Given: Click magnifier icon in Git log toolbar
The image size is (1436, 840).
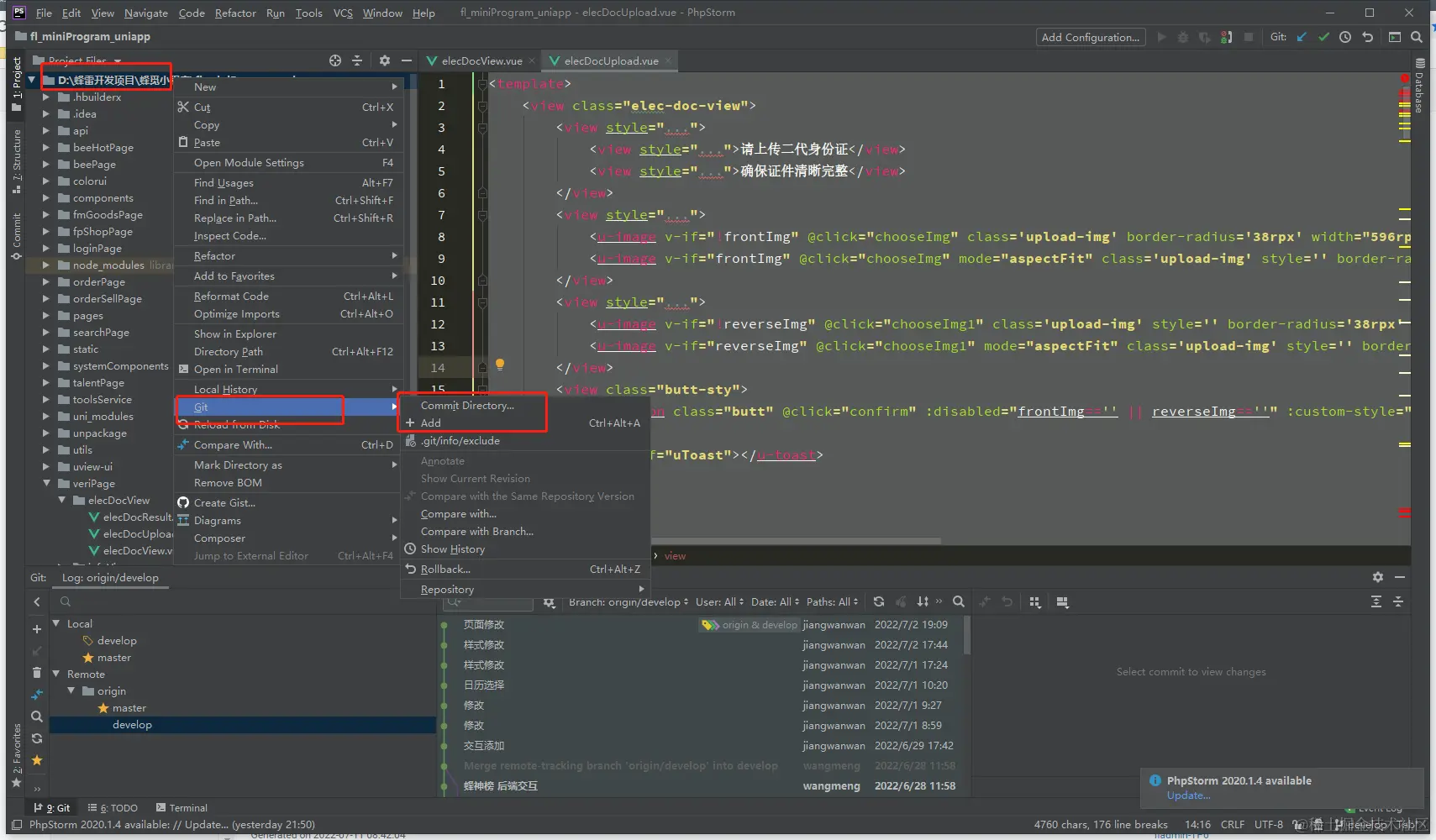Looking at the screenshot, I should [959, 601].
